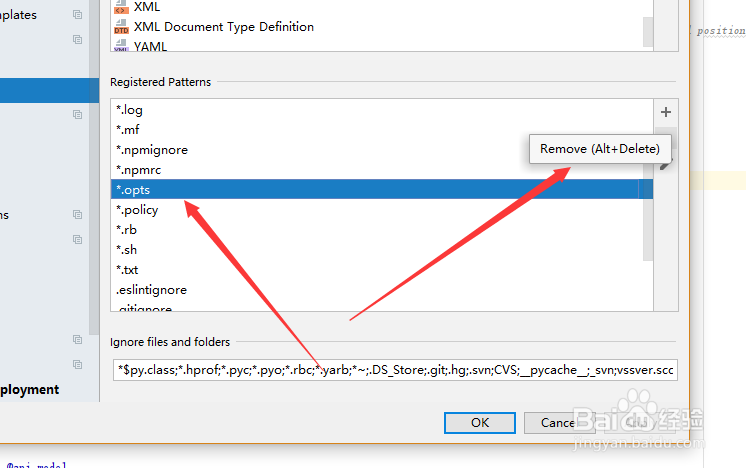Select the *.sh registered pattern

pos(127,250)
